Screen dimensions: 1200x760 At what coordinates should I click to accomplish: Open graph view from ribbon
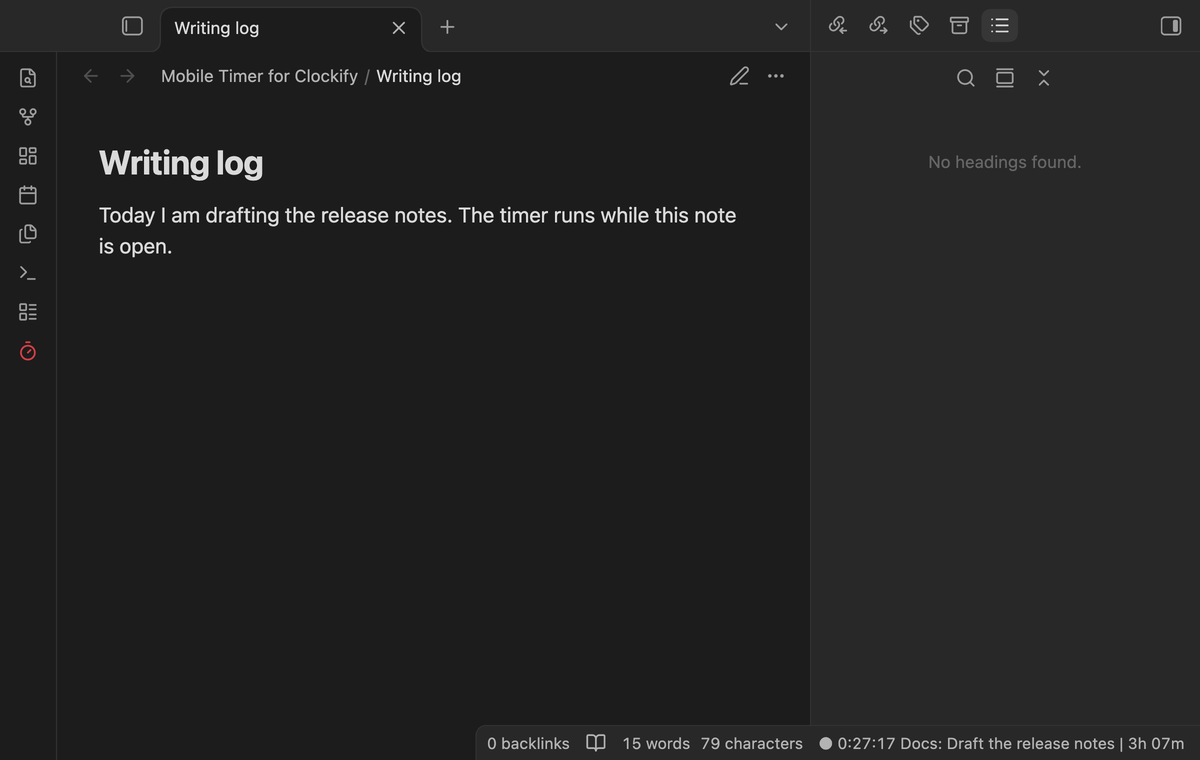(x=28, y=117)
